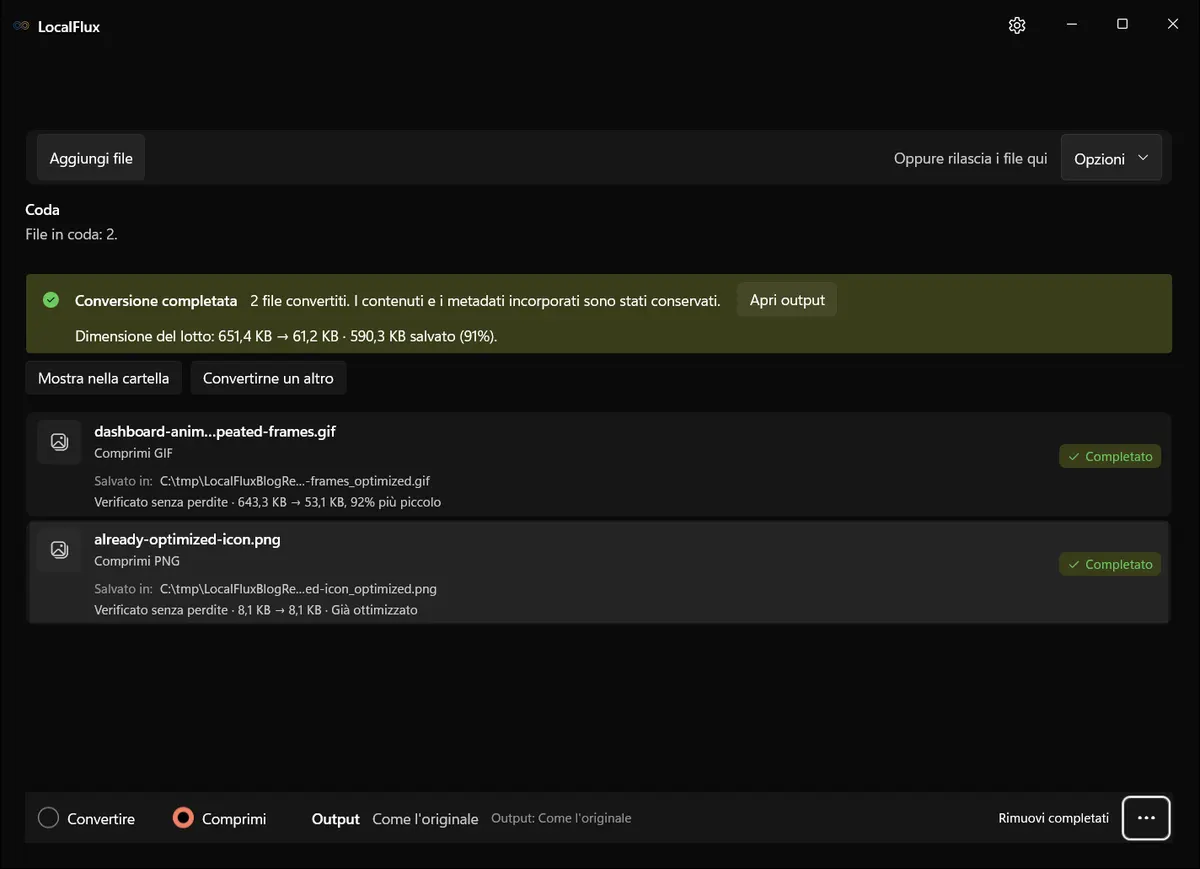Image resolution: width=1200 pixels, height=869 pixels.
Task: Click the 92% più piccolo result line
Action: coord(267,501)
